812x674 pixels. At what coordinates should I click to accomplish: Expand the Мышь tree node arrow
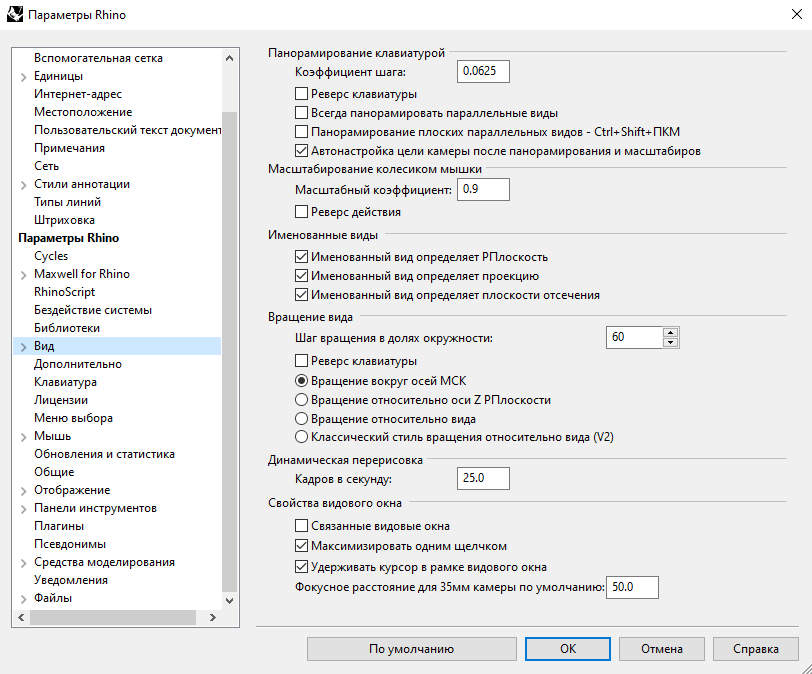23,437
